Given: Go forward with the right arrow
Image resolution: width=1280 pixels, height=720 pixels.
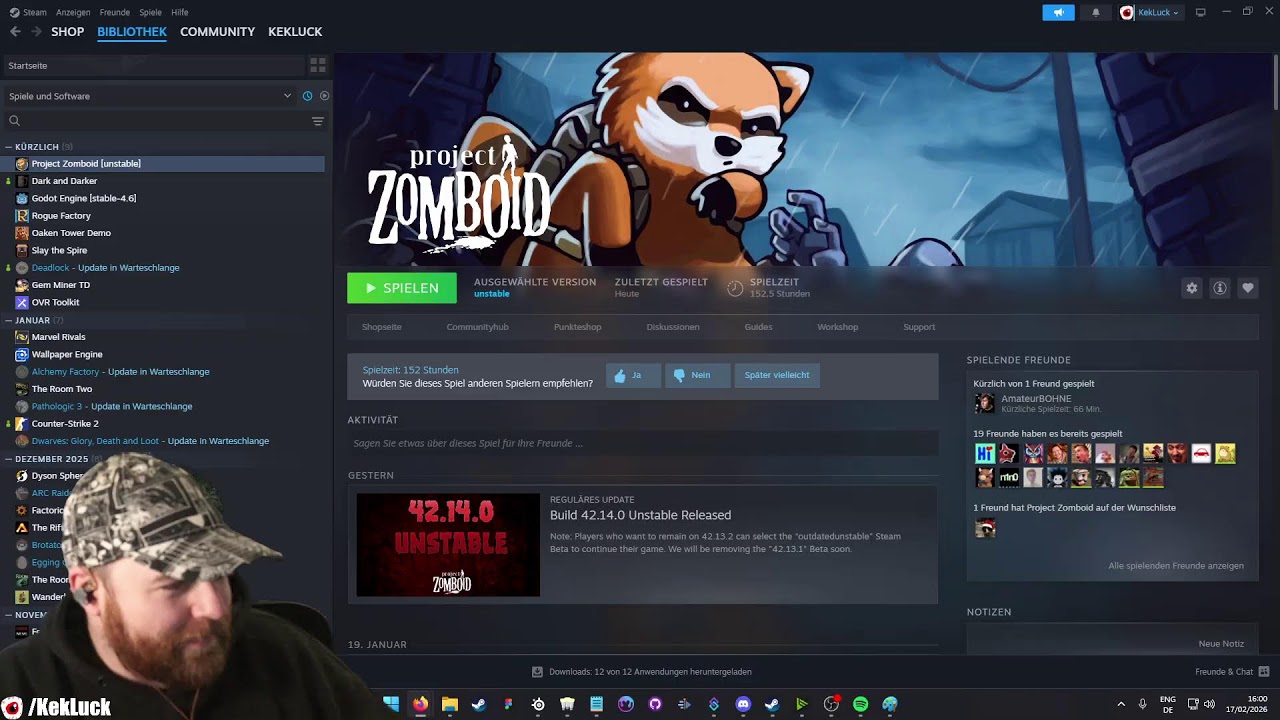Looking at the screenshot, I should 36,32.
